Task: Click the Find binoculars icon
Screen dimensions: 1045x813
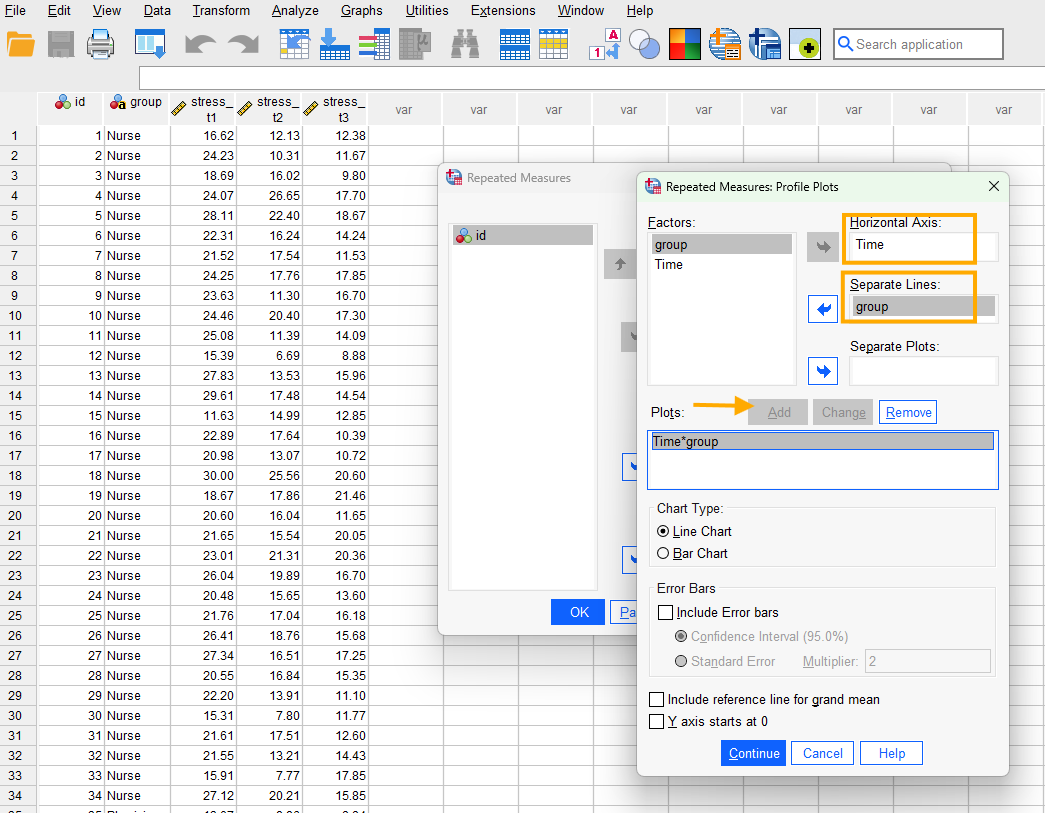Action: pyautogui.click(x=465, y=45)
